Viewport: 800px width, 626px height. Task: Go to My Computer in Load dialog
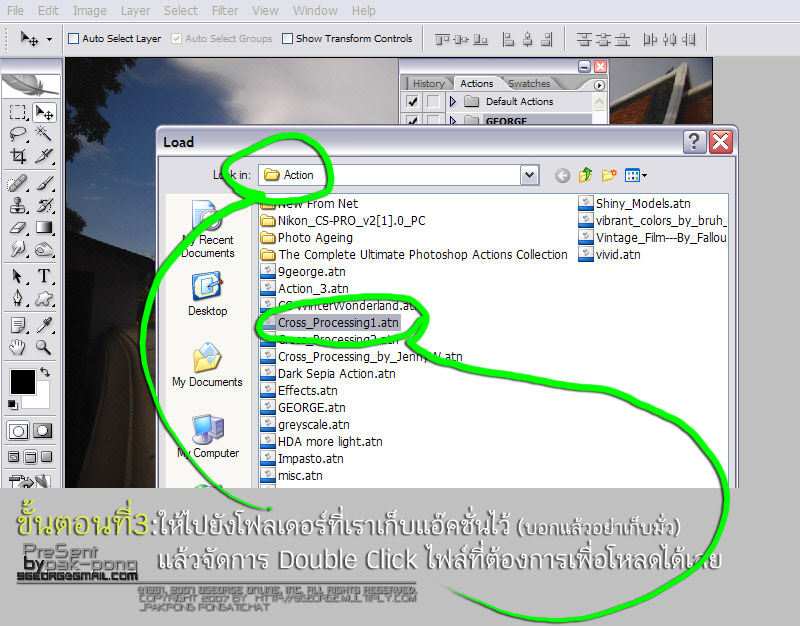click(208, 437)
